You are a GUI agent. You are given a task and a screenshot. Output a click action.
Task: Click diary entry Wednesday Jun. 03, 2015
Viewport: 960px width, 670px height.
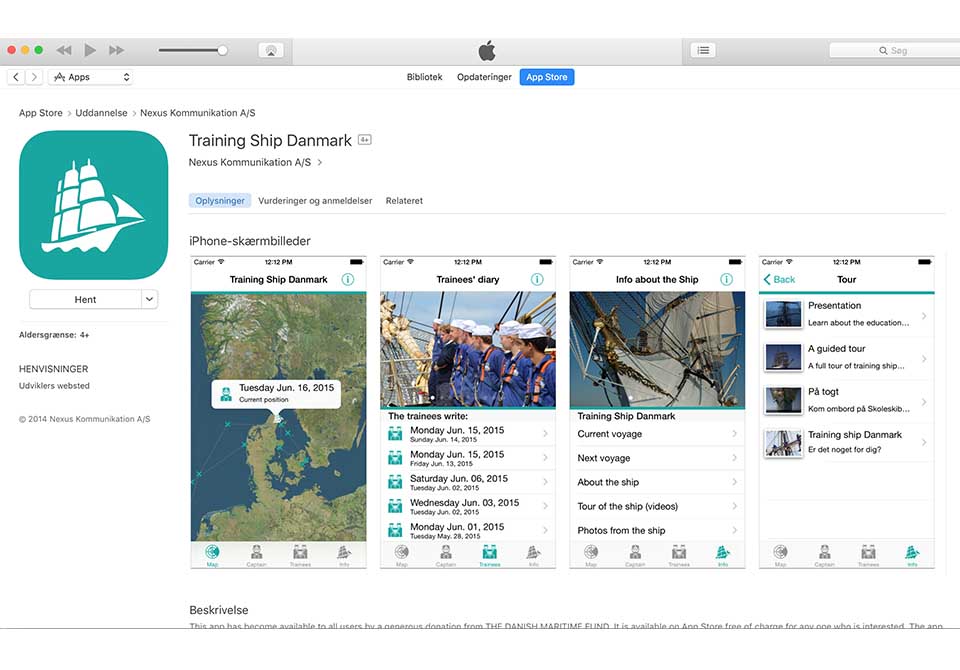(468, 506)
